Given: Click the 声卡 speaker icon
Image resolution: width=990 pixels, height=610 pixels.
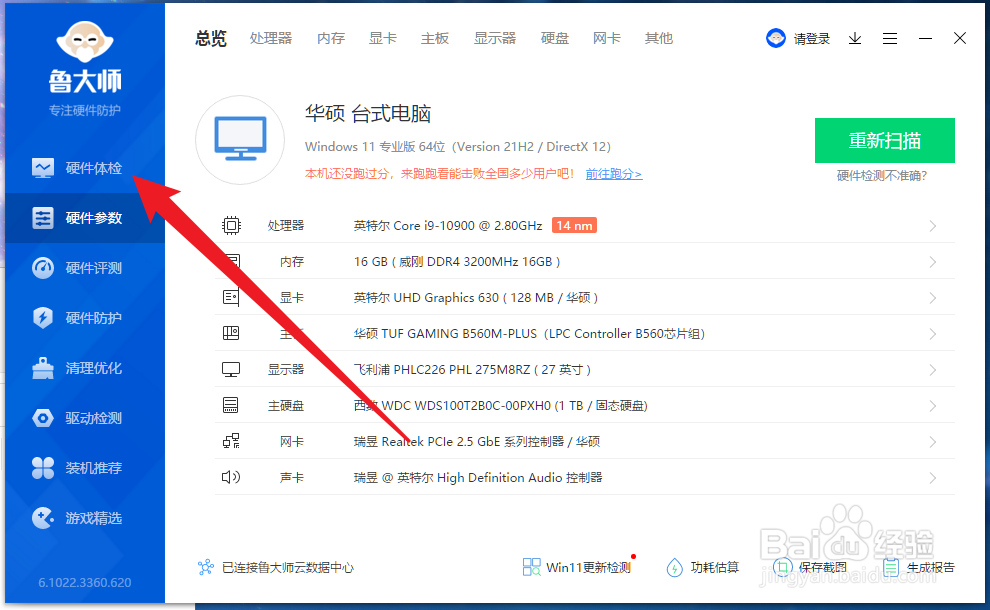Looking at the screenshot, I should point(231,477).
